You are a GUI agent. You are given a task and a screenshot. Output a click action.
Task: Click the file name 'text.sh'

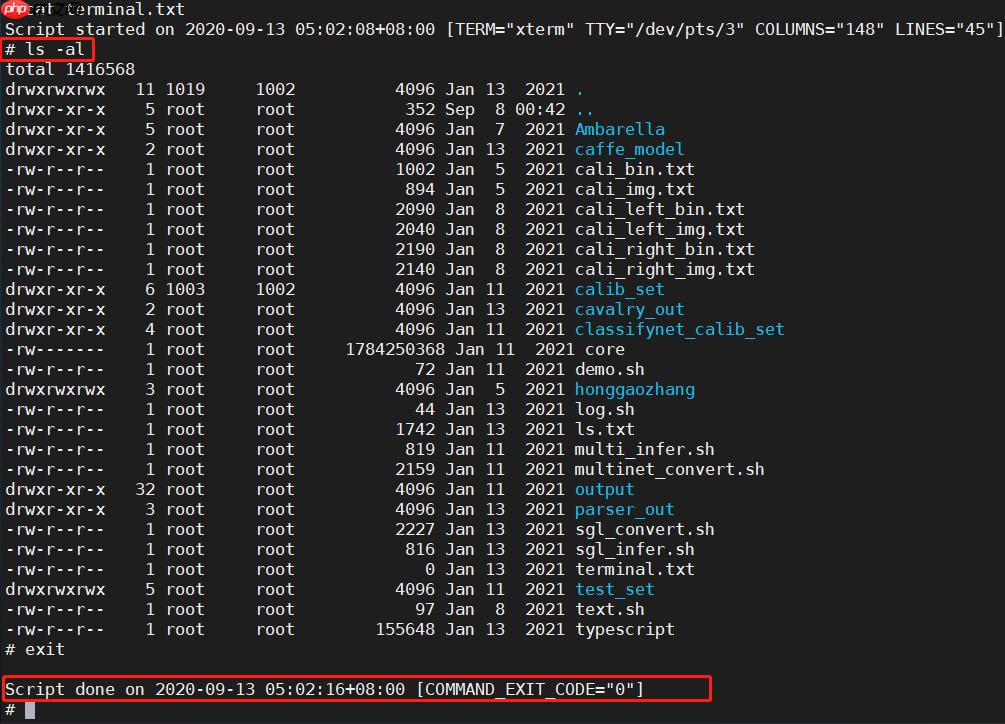(x=610, y=609)
